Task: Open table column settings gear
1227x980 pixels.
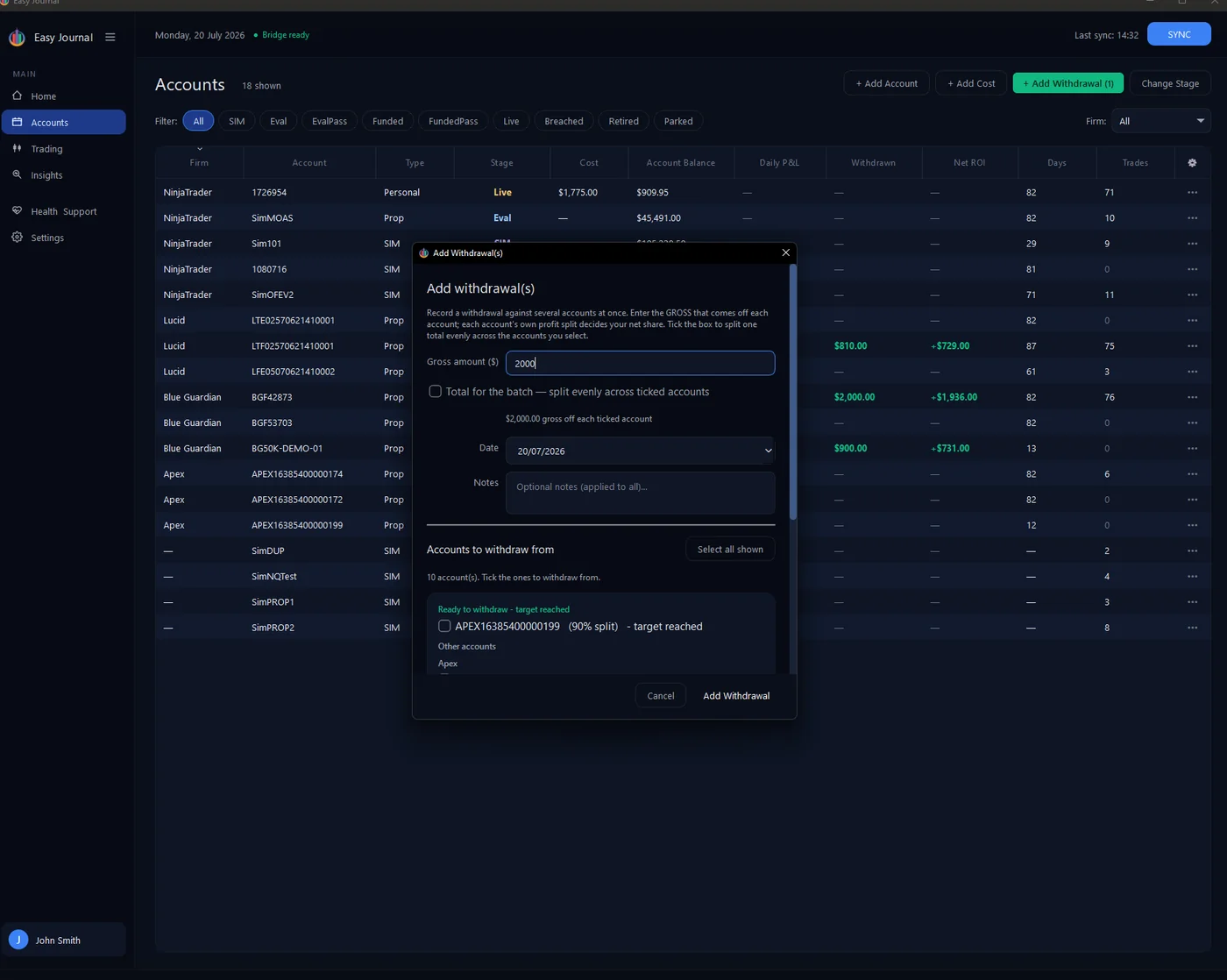Action: tap(1192, 163)
